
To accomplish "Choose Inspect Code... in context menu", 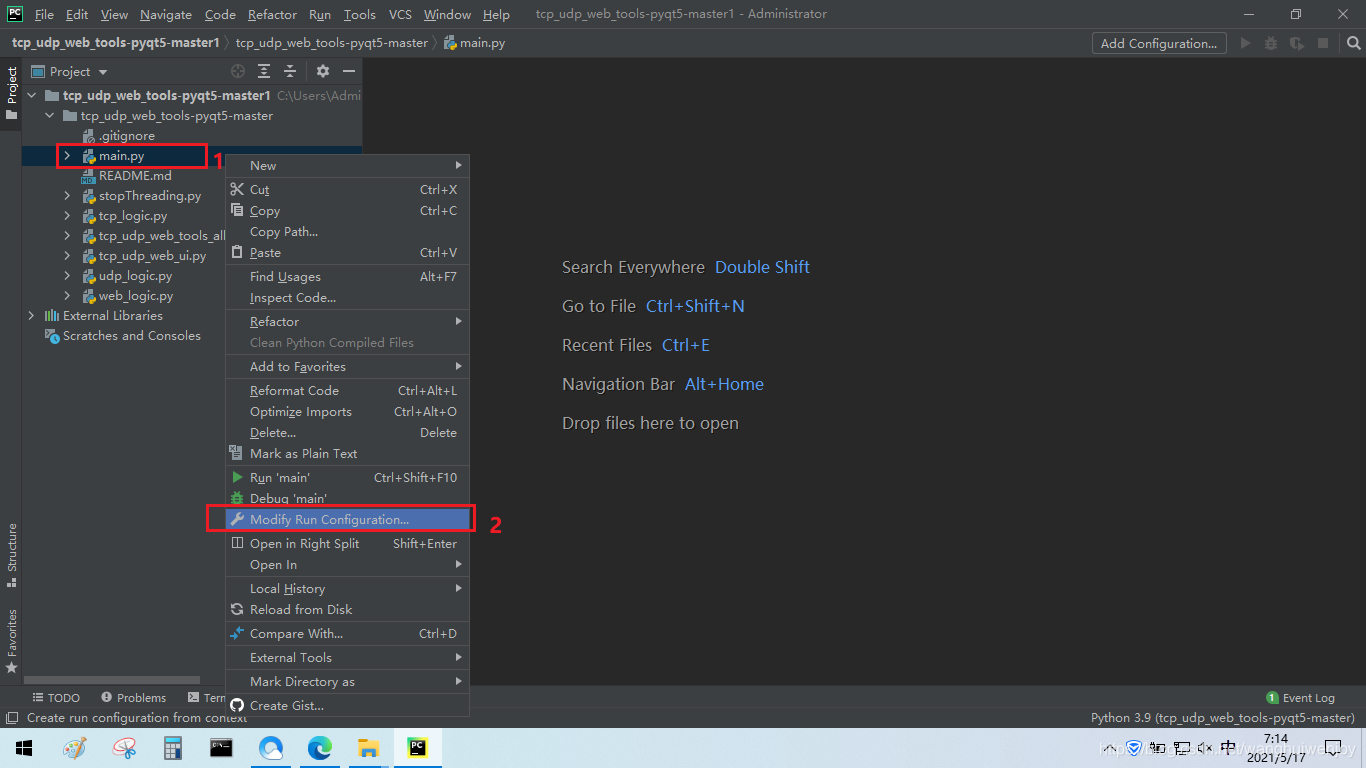I will [x=348, y=297].
